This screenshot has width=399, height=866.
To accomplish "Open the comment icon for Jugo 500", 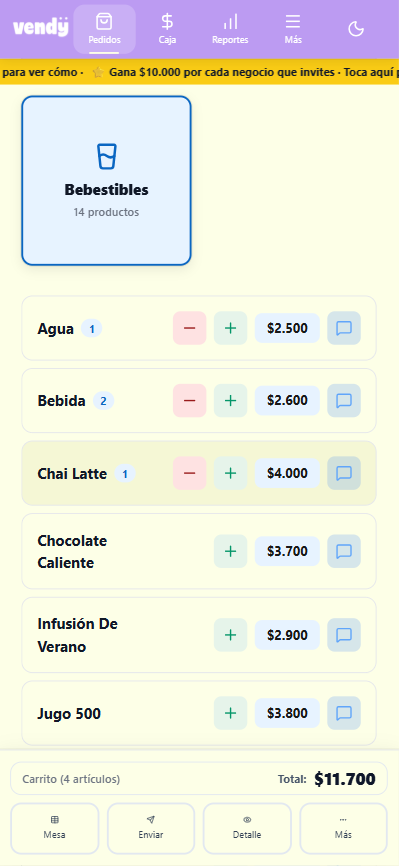I will coord(344,713).
